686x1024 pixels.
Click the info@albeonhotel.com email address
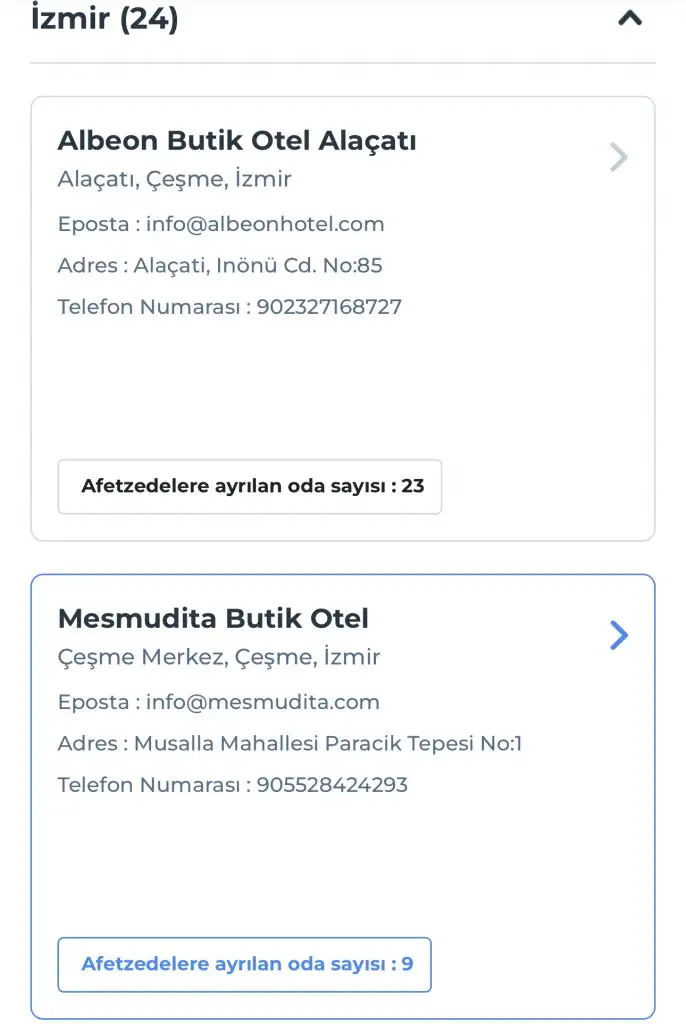(x=265, y=224)
